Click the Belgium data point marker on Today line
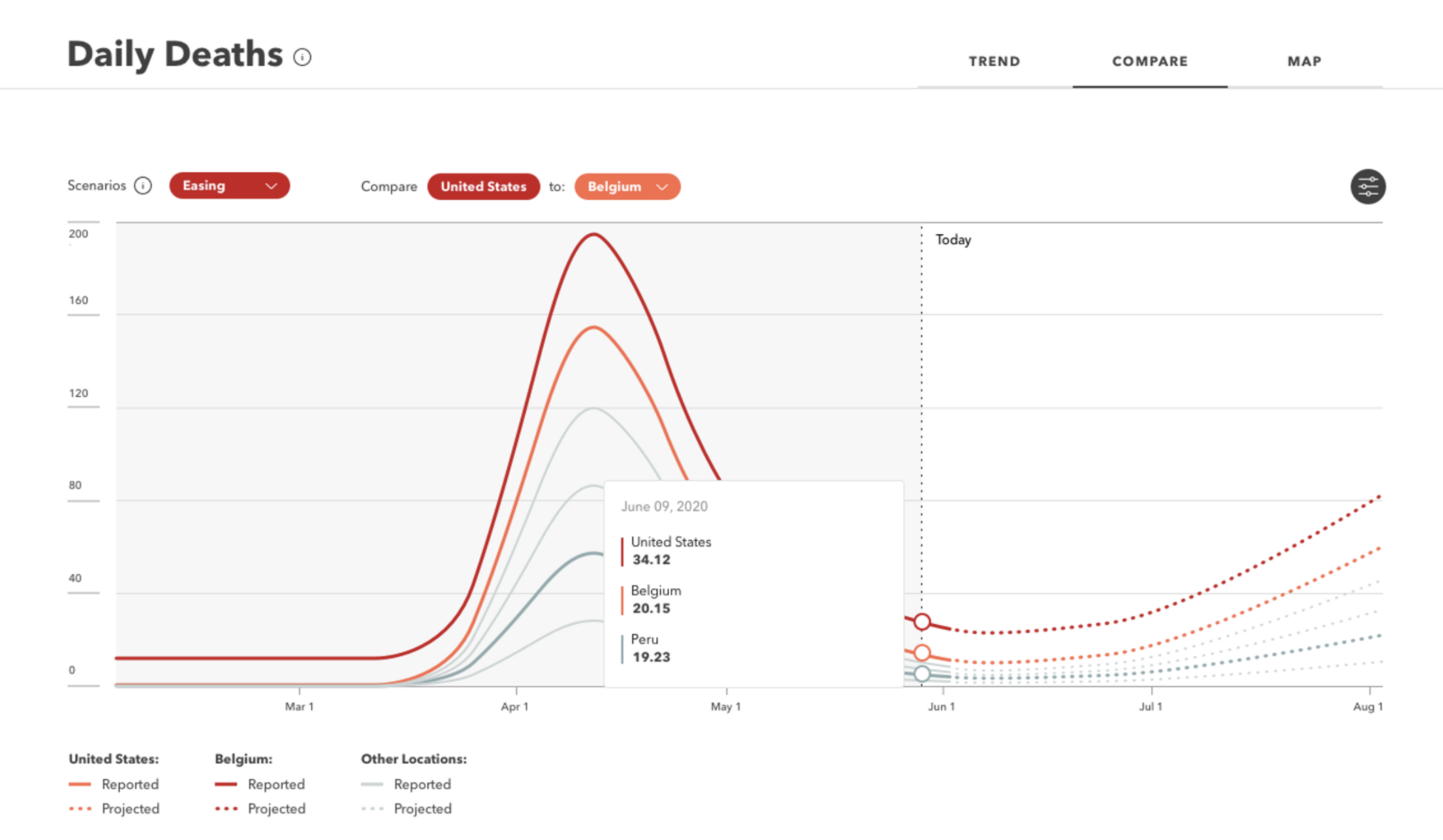Screen dimensions: 1443x840 (x=924, y=652)
